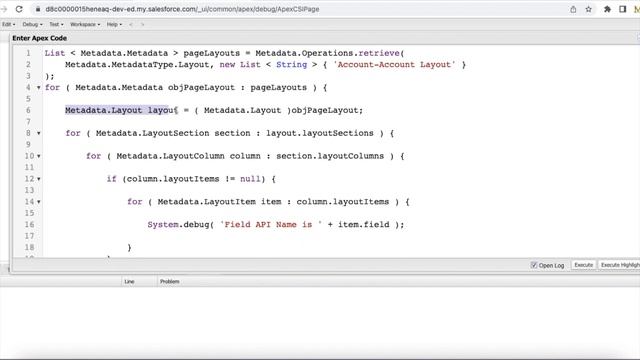
Task: Open the Test menu
Action: [56, 24]
